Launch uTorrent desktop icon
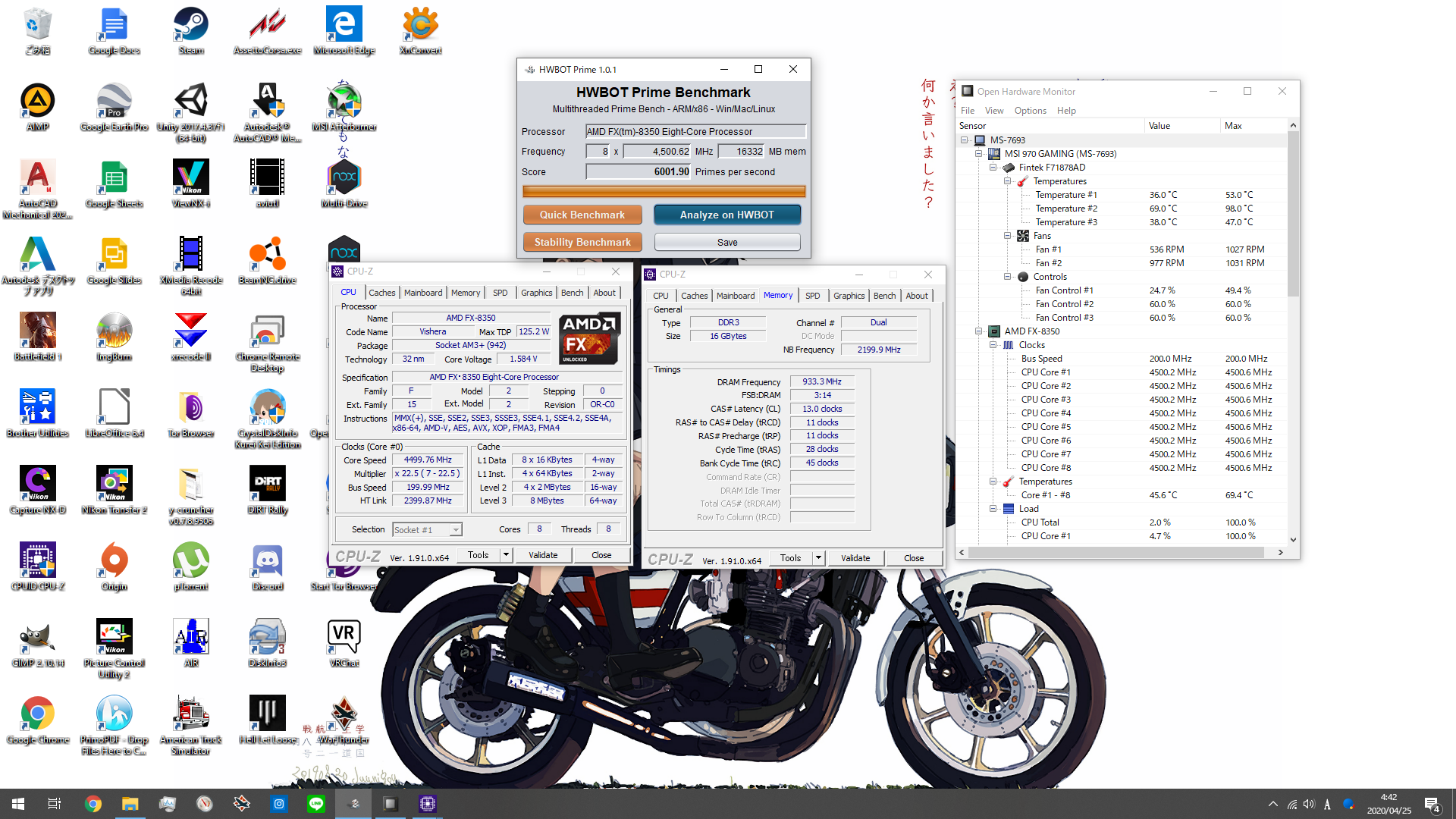This screenshot has height=819, width=1456. pyautogui.click(x=191, y=566)
